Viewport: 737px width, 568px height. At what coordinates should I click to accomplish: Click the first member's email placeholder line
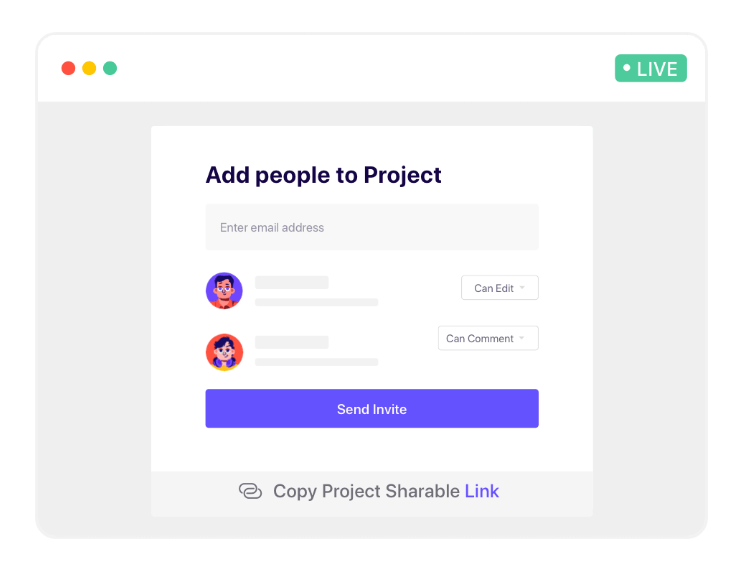(316, 302)
